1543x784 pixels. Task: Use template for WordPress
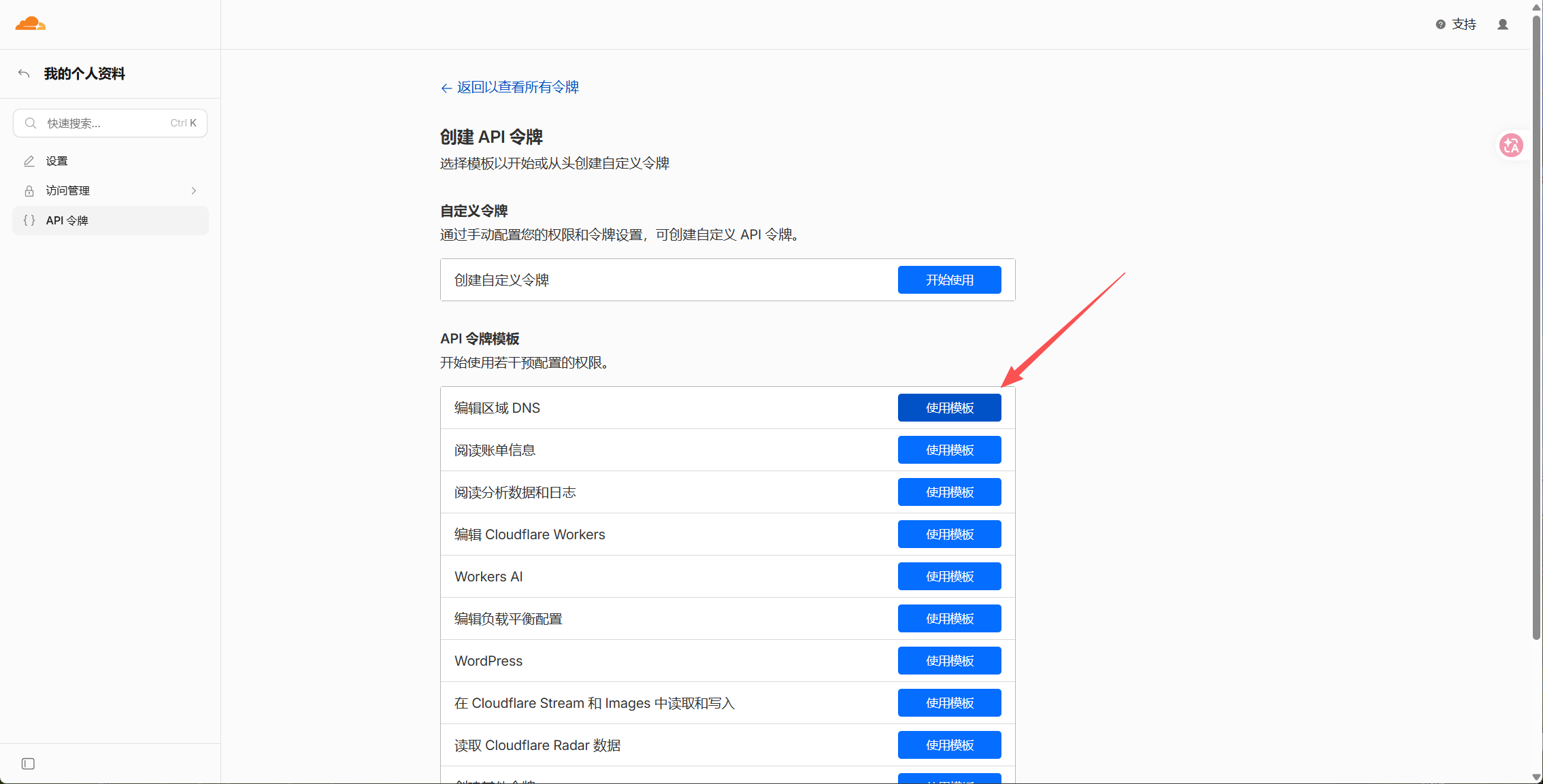pos(949,661)
